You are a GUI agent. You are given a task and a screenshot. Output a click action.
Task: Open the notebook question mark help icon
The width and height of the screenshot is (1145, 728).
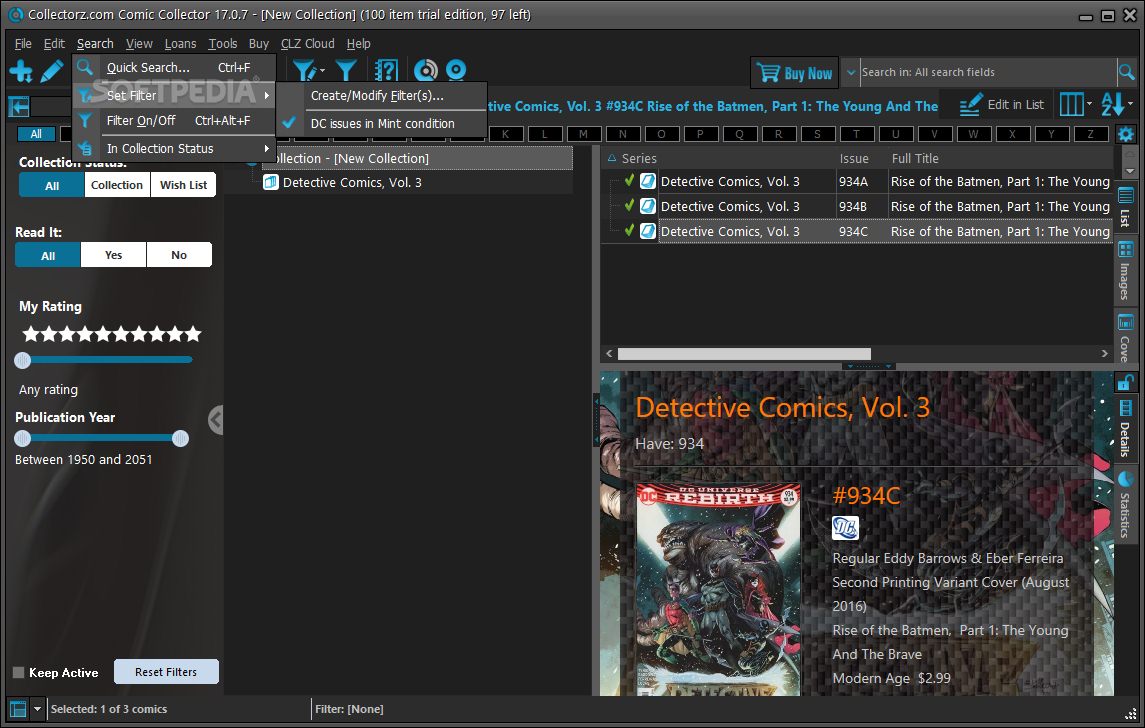(x=386, y=71)
